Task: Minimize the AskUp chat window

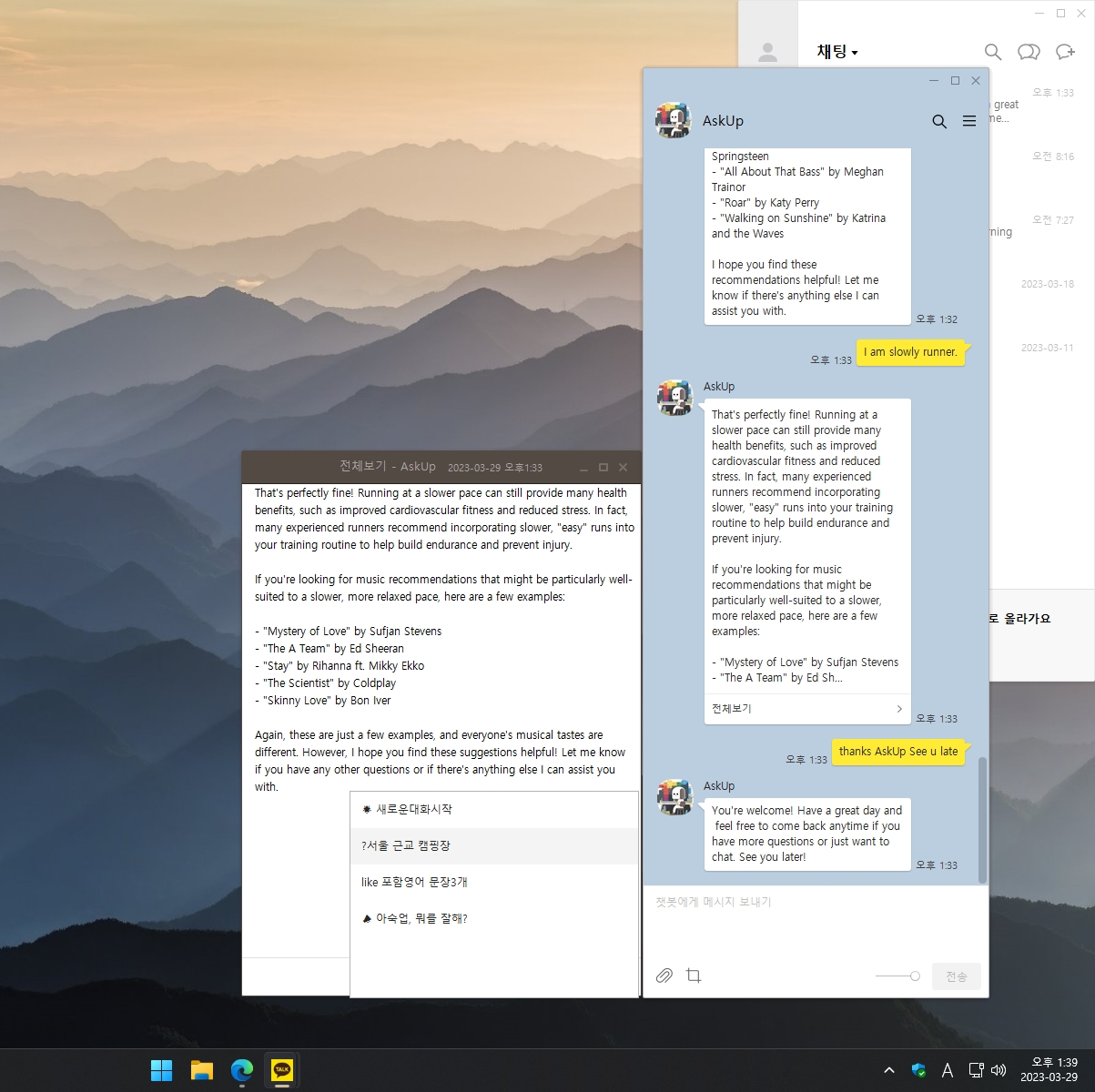Action: click(x=934, y=80)
